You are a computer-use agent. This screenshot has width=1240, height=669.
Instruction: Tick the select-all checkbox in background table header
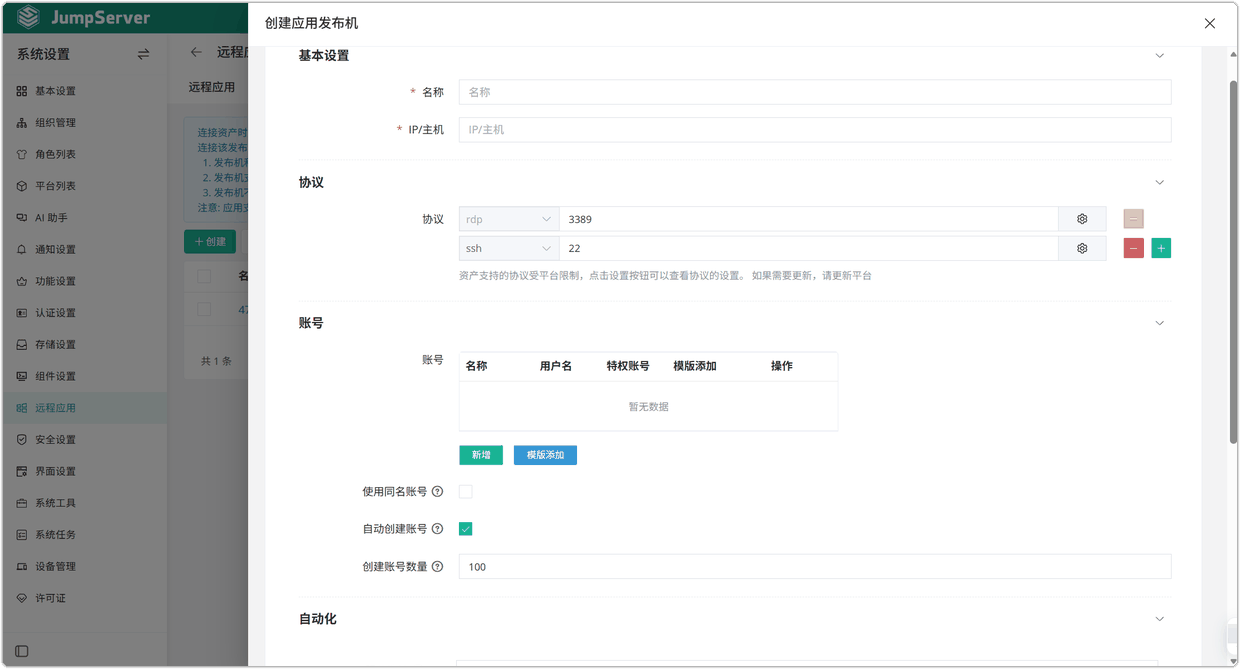[x=204, y=277]
